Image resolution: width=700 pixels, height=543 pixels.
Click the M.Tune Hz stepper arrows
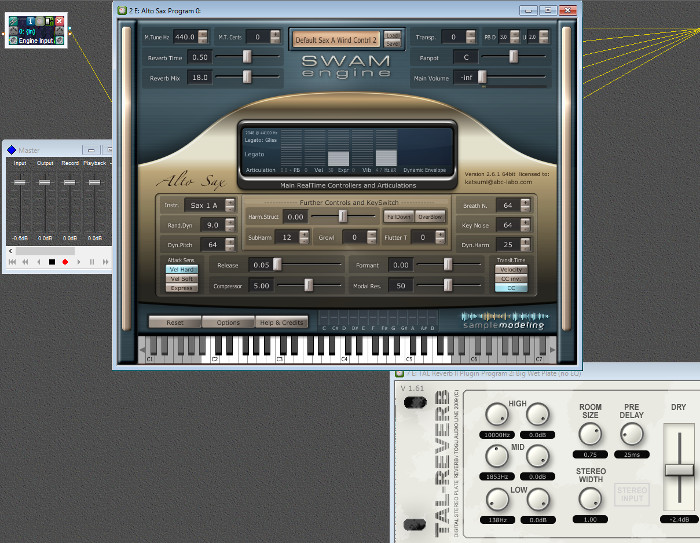coord(203,37)
